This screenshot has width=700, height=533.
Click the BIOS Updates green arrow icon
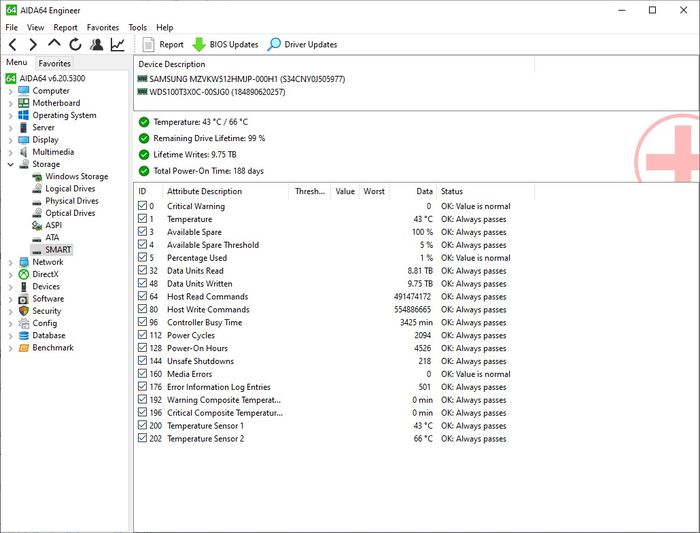(199, 45)
